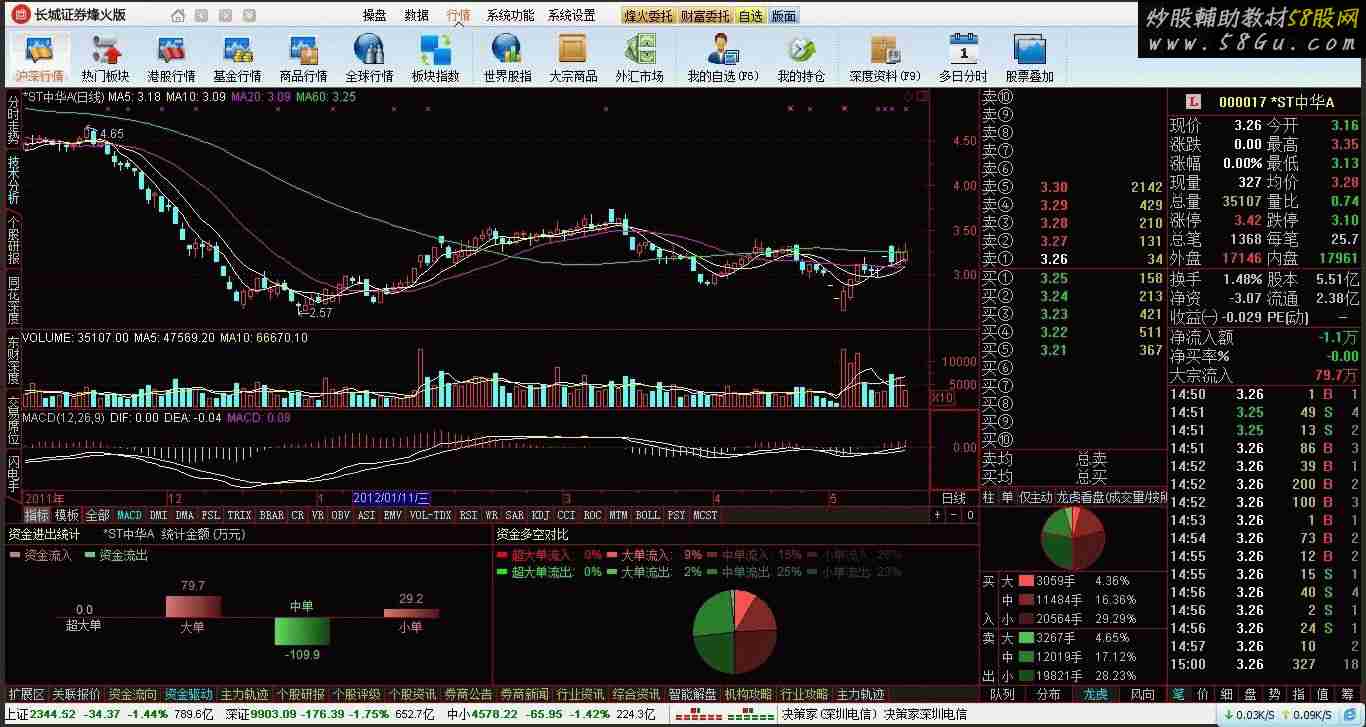This screenshot has height=727, width=1366.
Task: Select TRIX indicator
Action: coord(239,515)
